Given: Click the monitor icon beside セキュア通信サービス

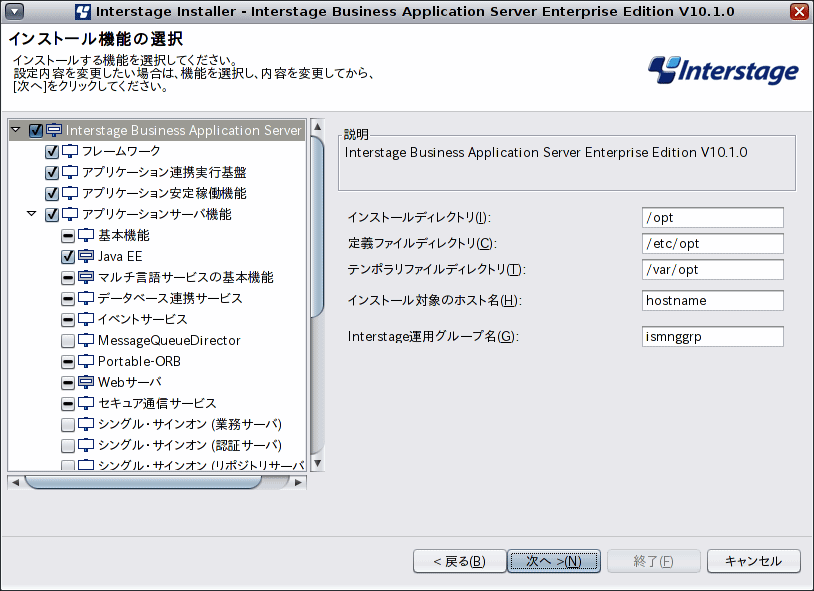Looking at the screenshot, I should click(x=86, y=403).
